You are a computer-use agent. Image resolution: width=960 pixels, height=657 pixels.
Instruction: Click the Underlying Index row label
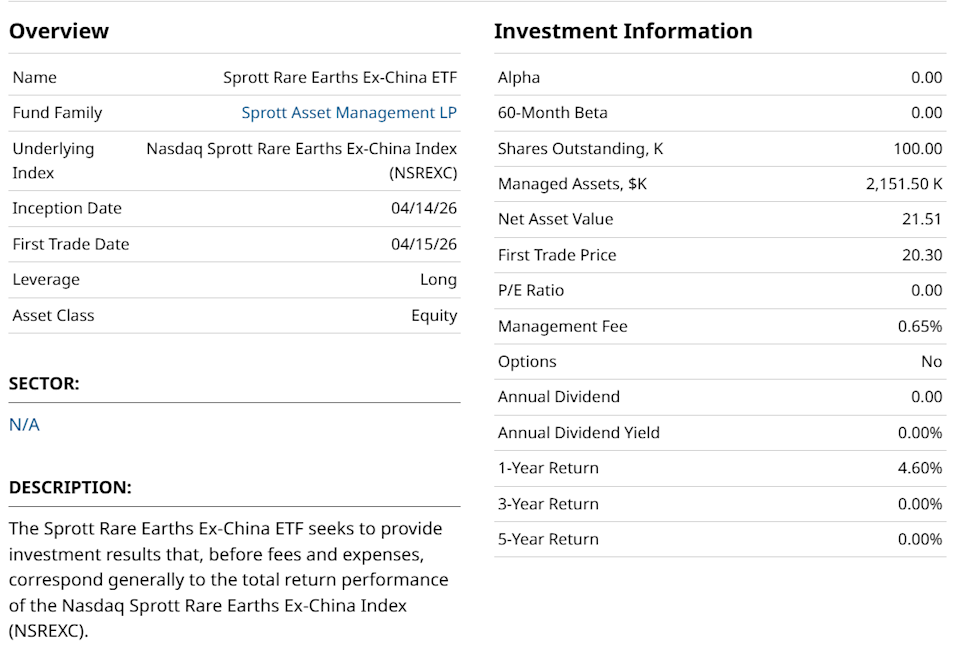[x=53, y=160]
